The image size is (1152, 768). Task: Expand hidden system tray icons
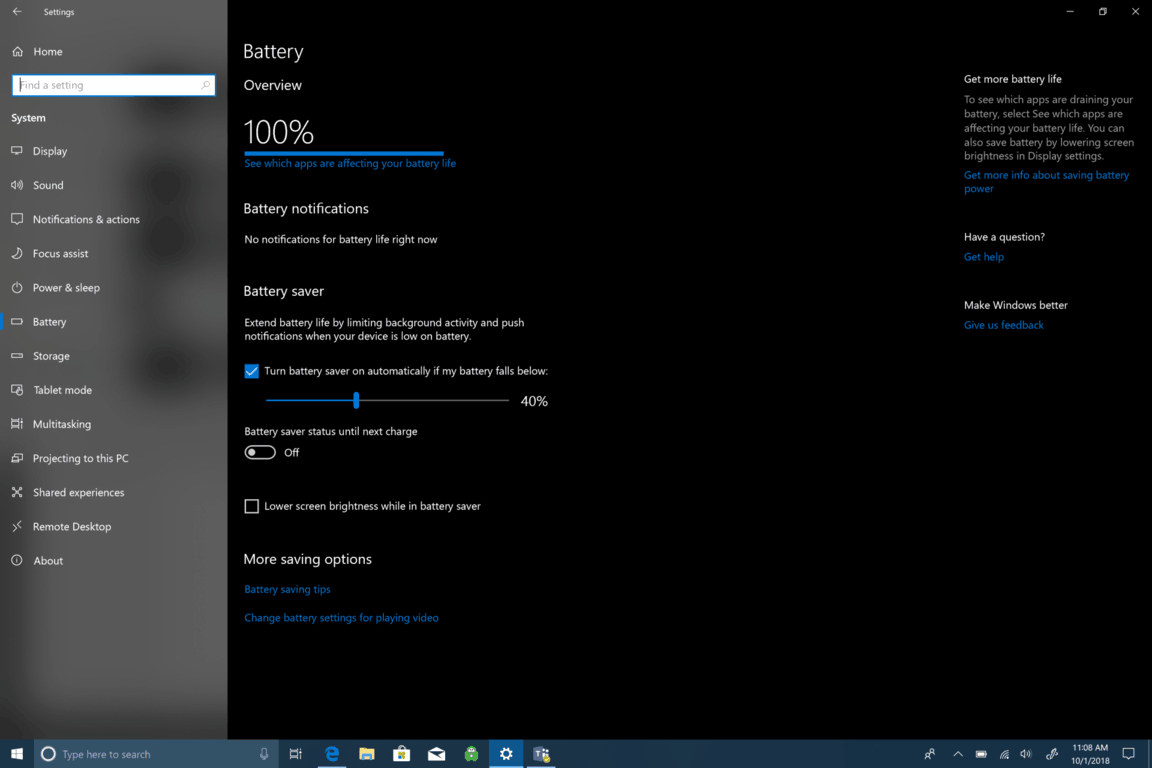(x=958, y=754)
